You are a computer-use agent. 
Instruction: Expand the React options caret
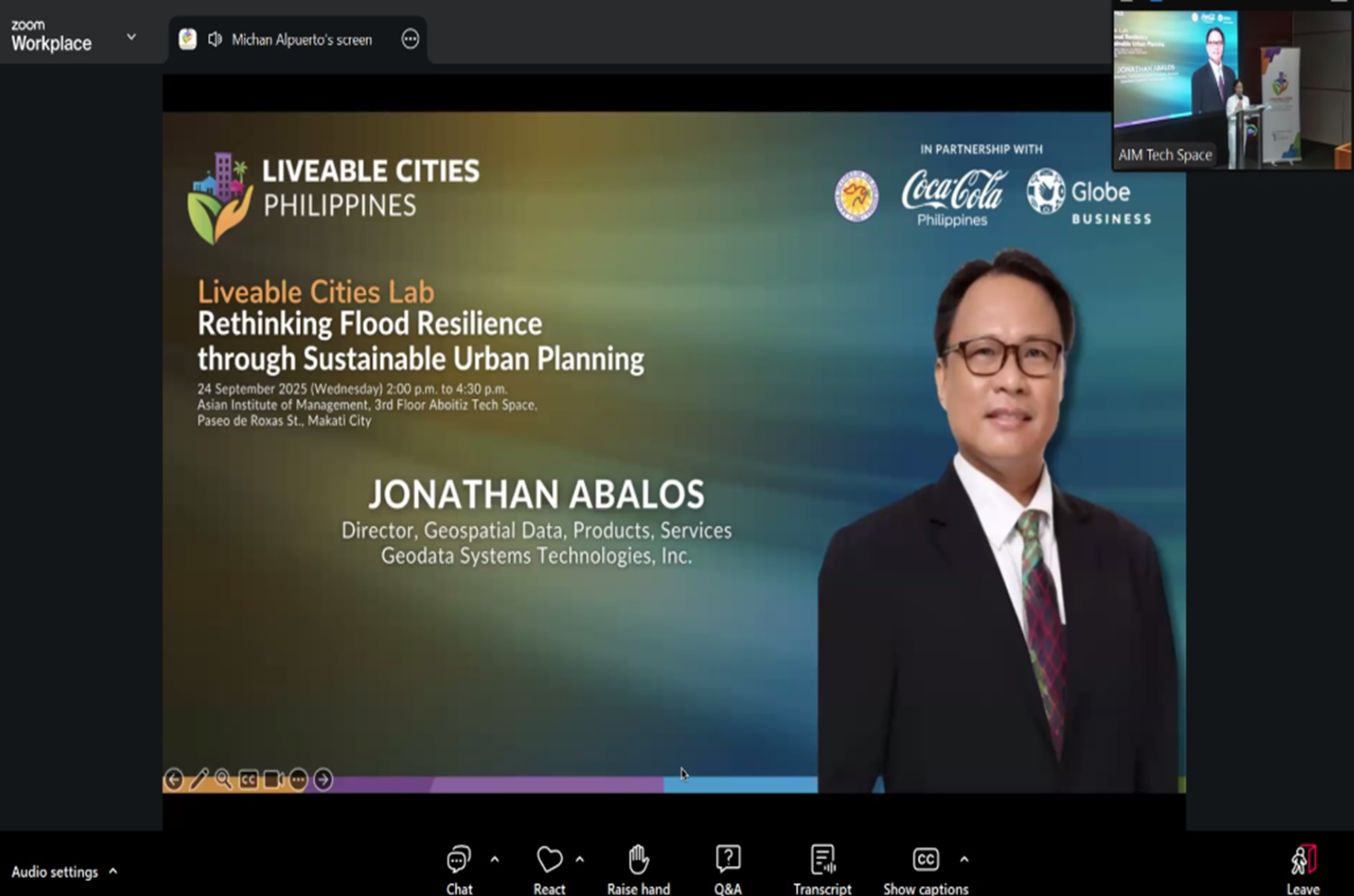[x=580, y=859]
